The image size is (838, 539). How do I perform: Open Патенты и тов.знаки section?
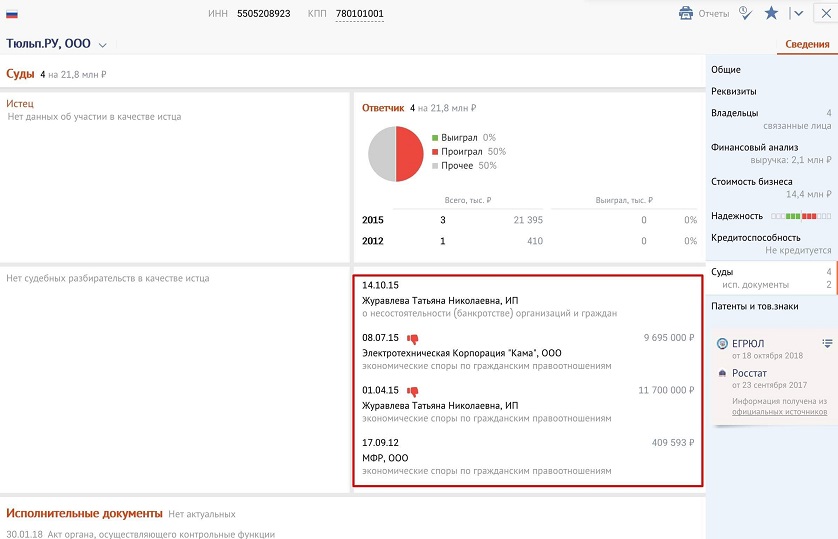pyautogui.click(x=754, y=306)
